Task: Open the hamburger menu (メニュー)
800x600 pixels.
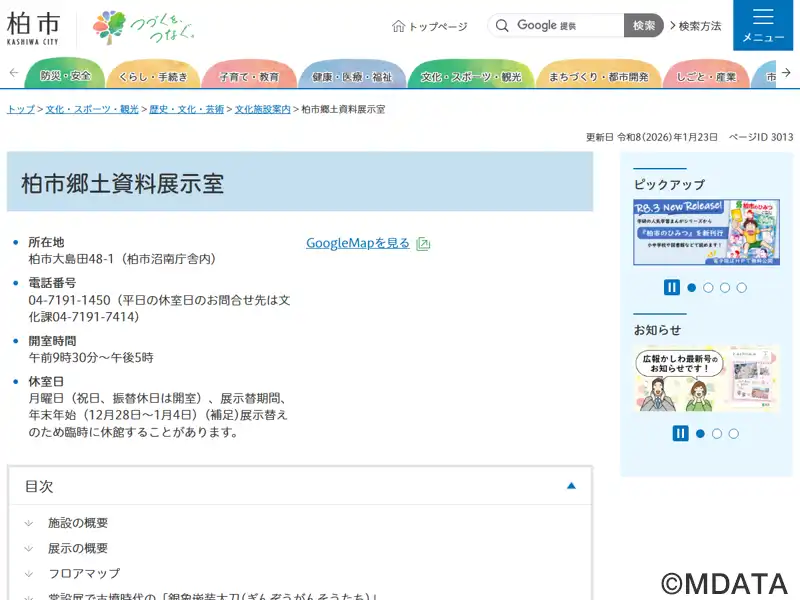Action: (763, 25)
